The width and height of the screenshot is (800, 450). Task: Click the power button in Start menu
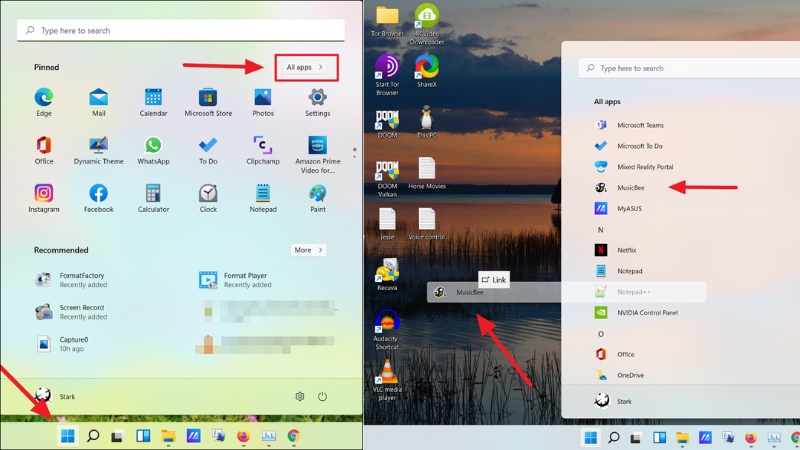[322, 396]
